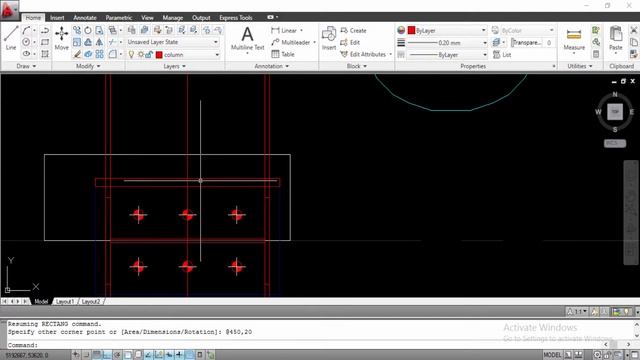Open the Express Tools ribbon tab
Screen dimensions: 640x360
pyautogui.click(x=236, y=18)
